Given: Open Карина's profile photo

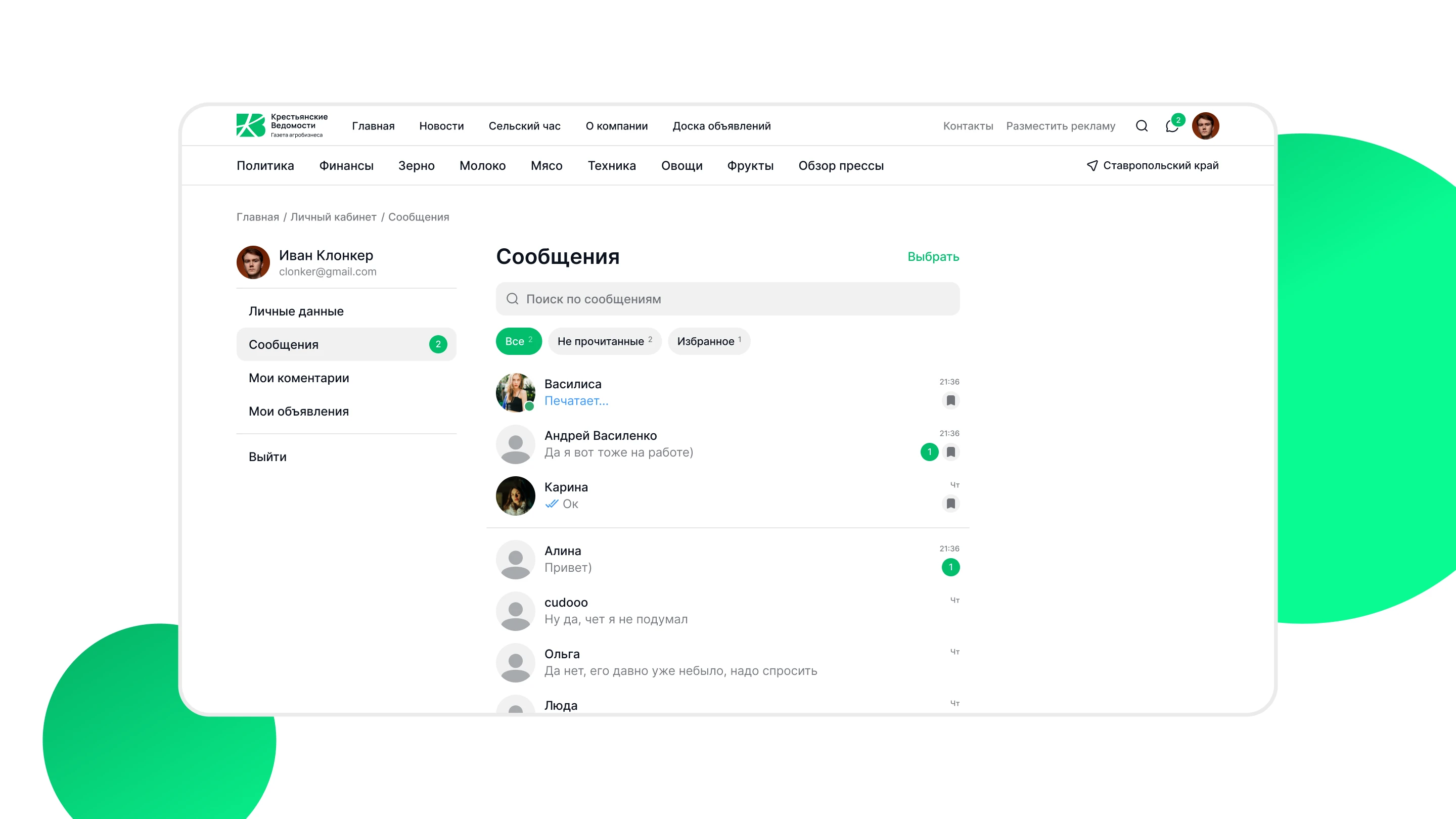Looking at the screenshot, I should pos(516,495).
